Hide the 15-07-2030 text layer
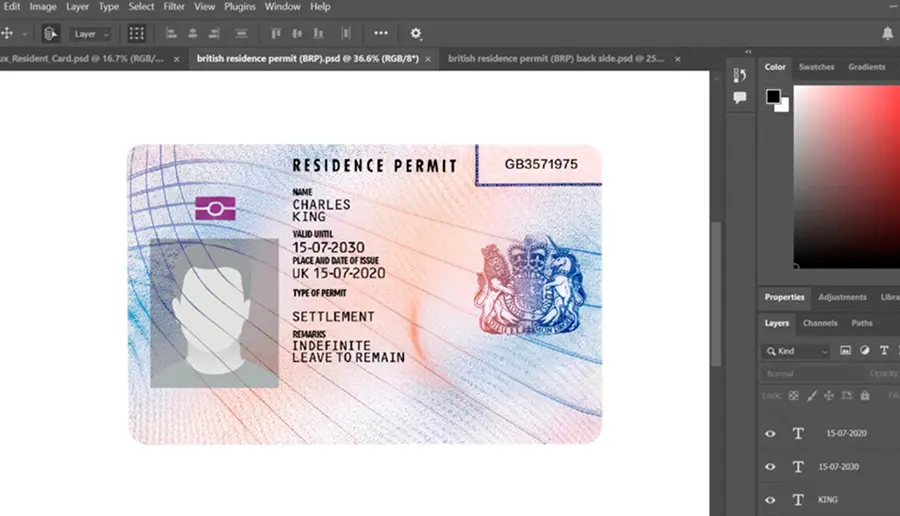Viewport: 900px width, 516px height. 770,467
